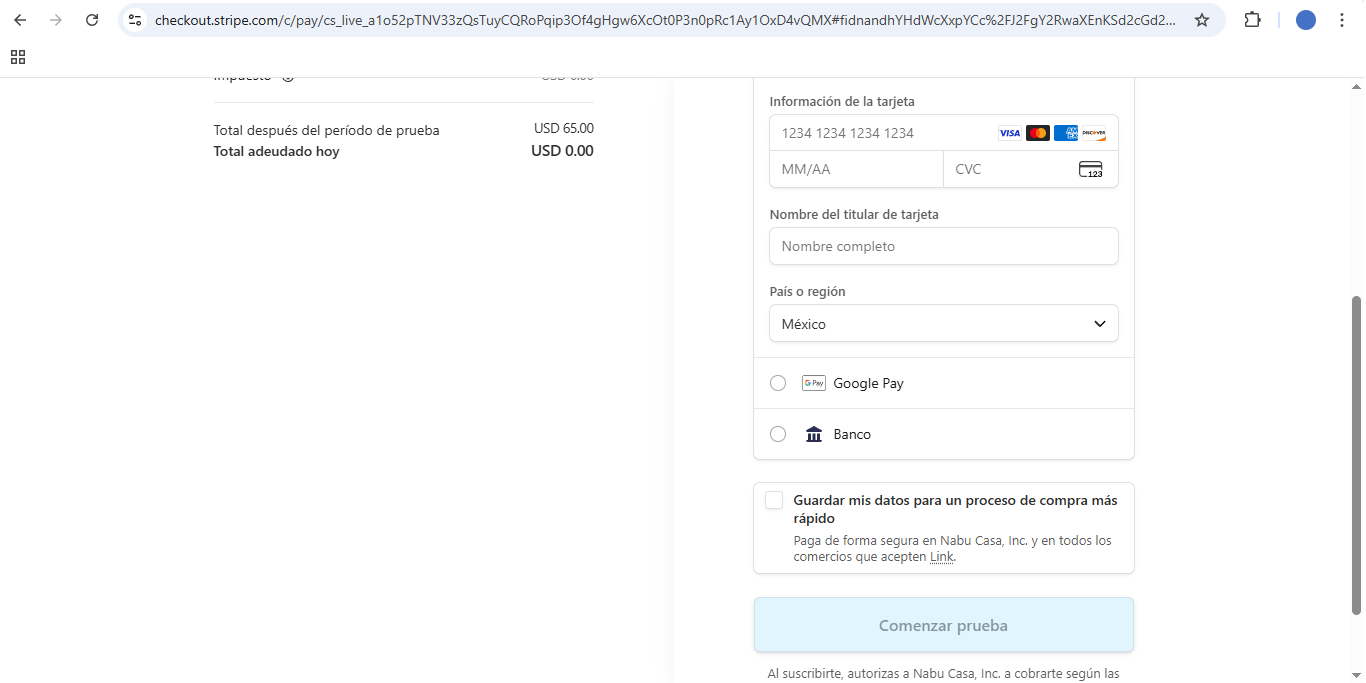
Task: Open the Chrome three-dot menu
Action: pos(1342,20)
